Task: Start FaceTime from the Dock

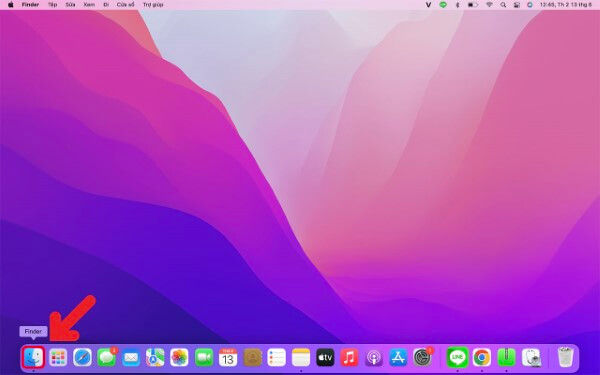Action: [x=204, y=358]
